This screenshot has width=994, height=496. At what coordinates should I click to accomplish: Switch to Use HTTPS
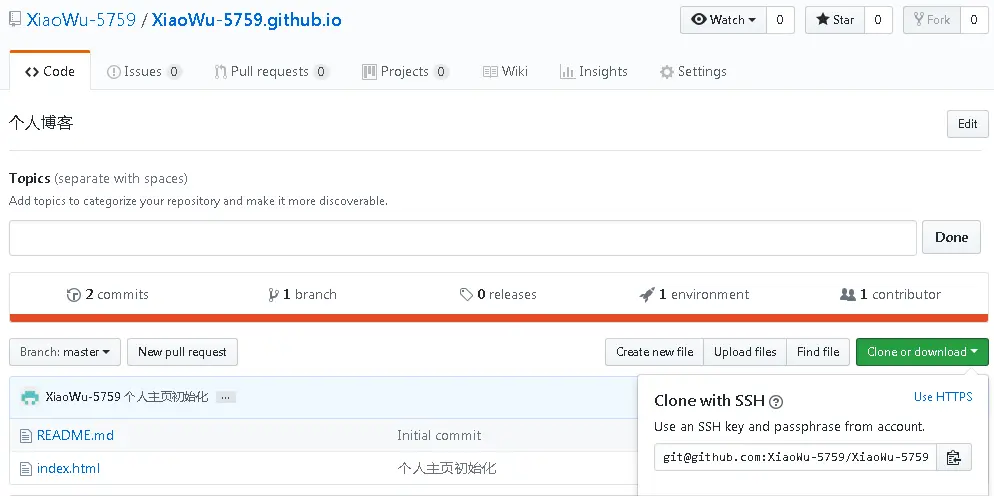pos(943,397)
